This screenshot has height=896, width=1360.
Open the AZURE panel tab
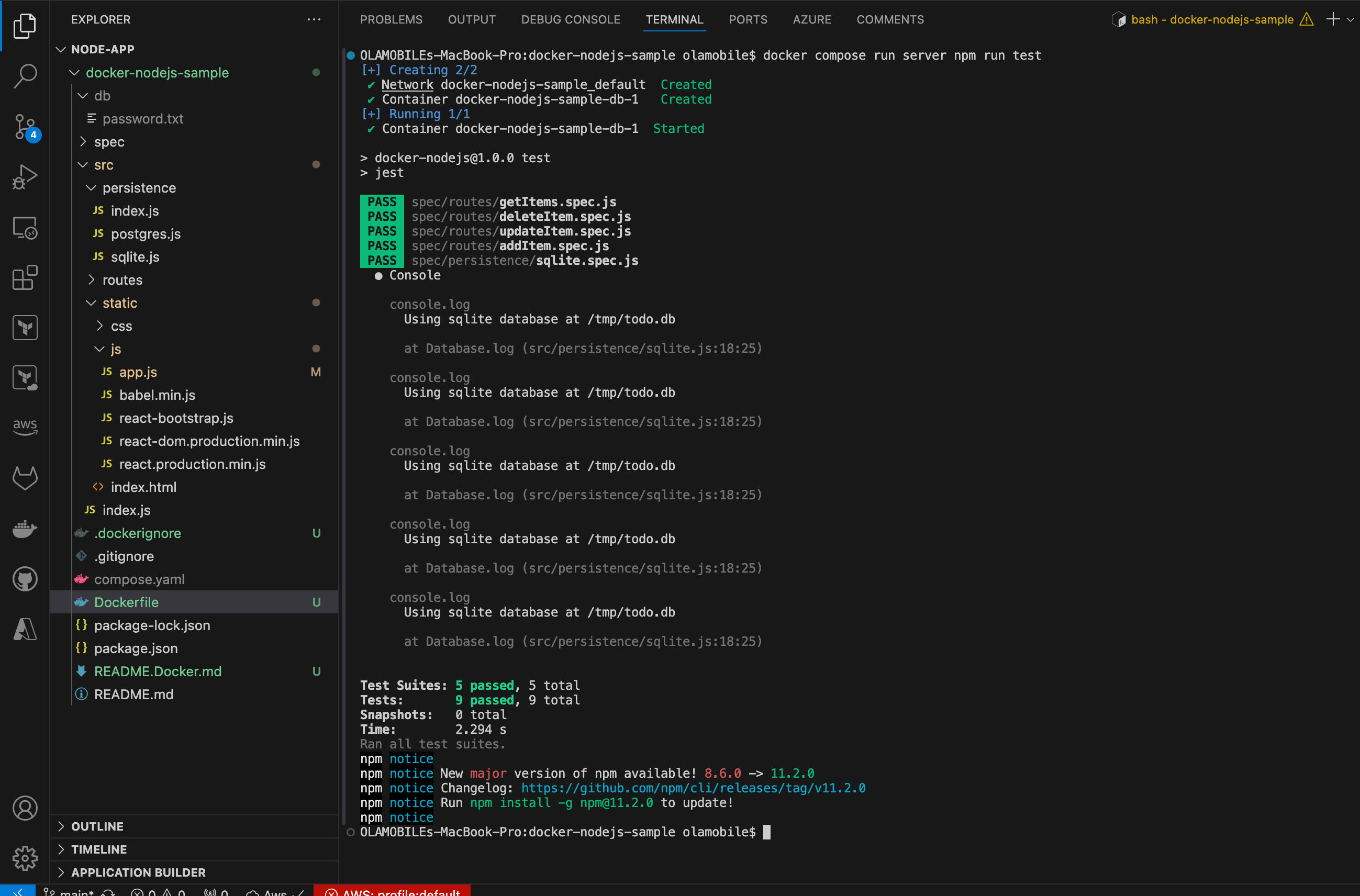pyautogui.click(x=811, y=19)
